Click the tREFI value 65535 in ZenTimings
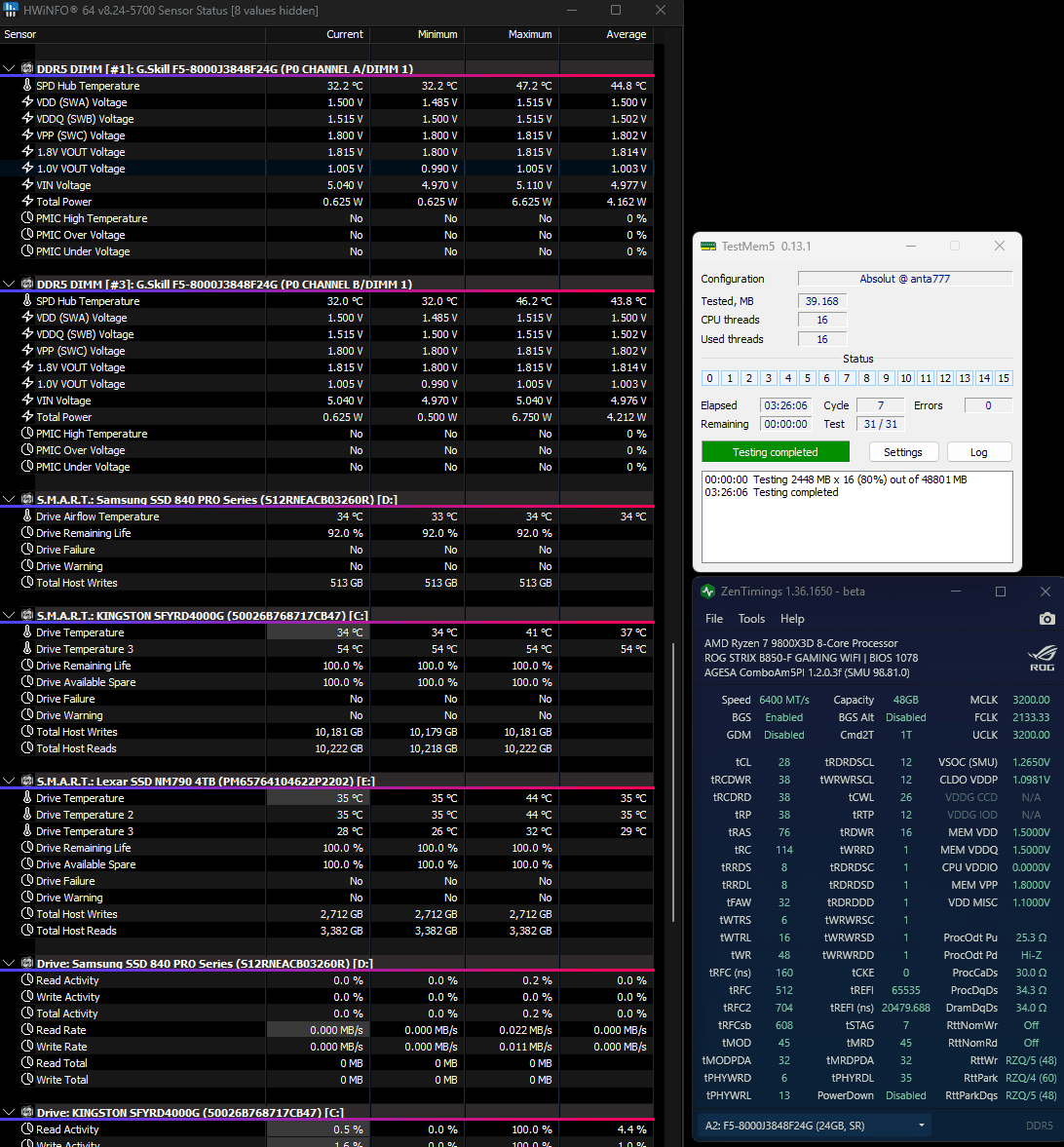The image size is (1064, 1147). point(905,990)
